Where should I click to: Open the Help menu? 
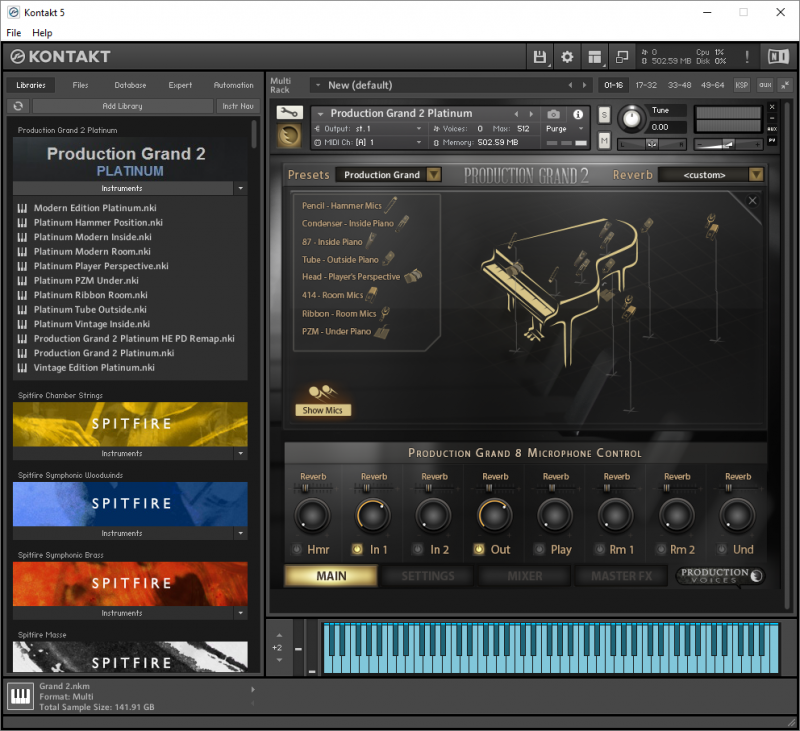[42, 33]
